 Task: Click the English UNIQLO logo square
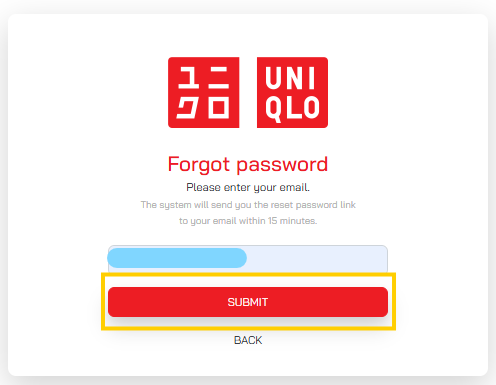tap(292, 92)
